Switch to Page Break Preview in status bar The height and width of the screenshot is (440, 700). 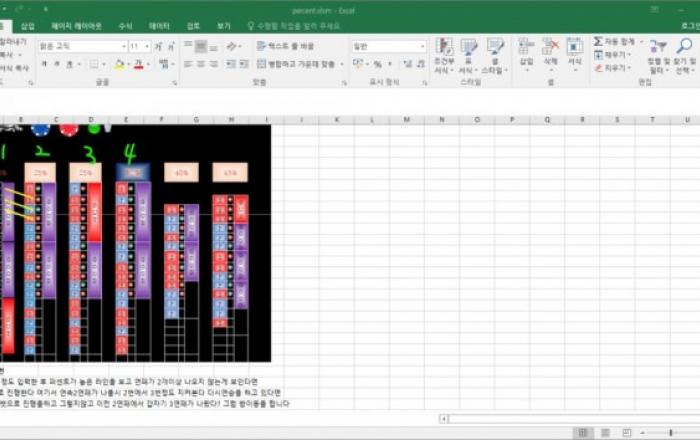627,432
